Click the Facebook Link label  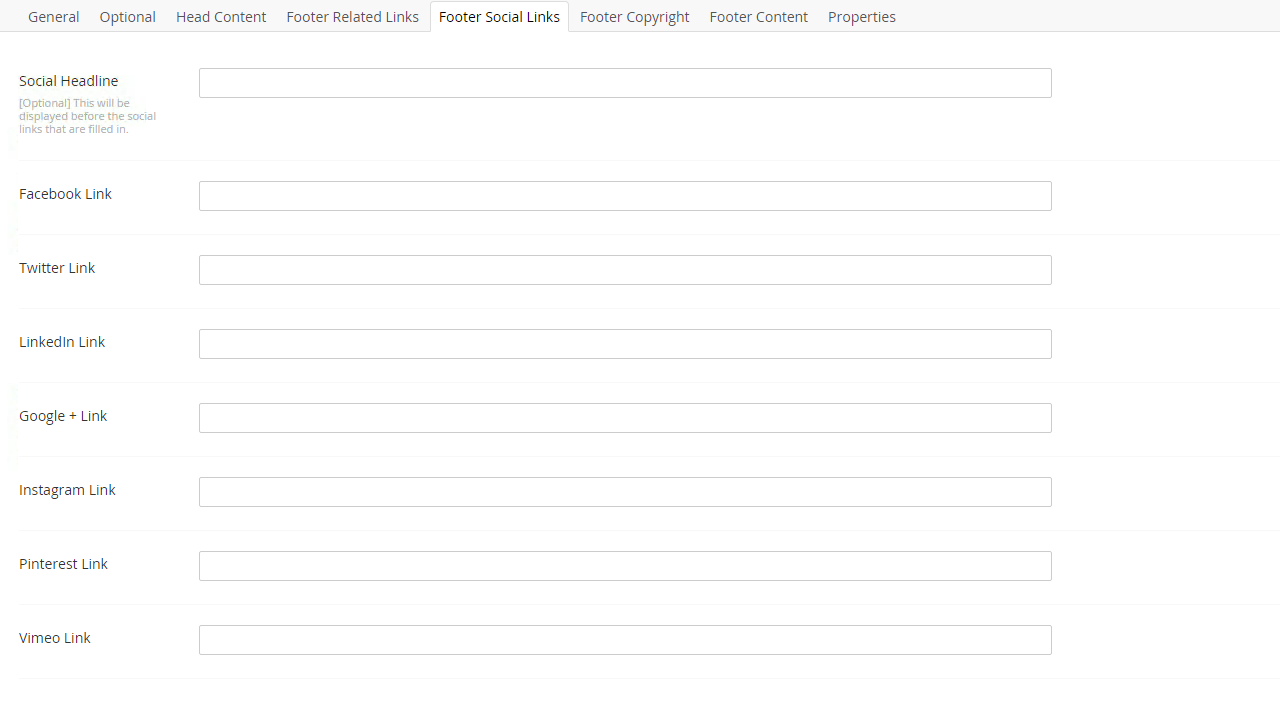[x=66, y=194]
